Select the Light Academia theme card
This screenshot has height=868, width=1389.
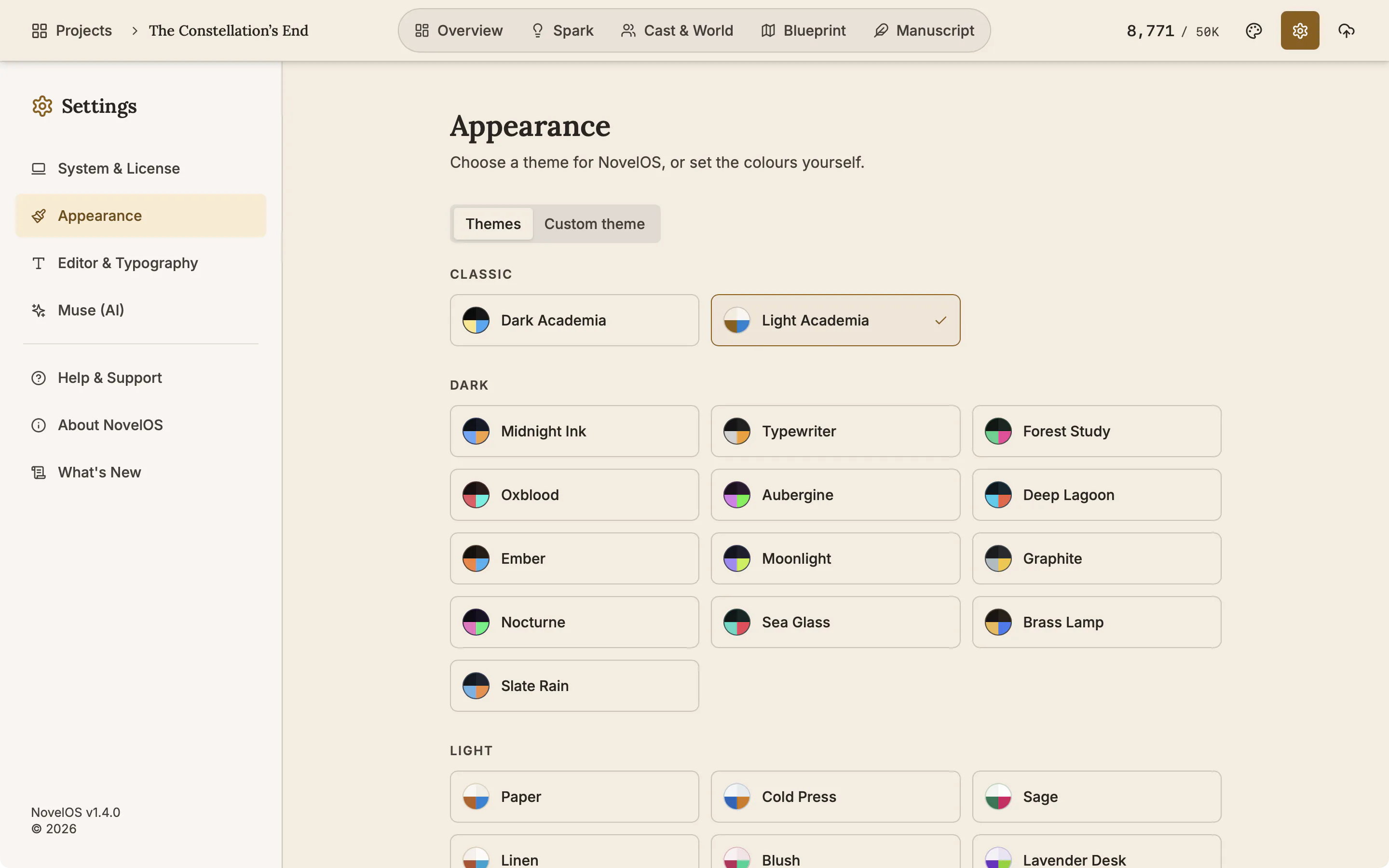click(835, 320)
